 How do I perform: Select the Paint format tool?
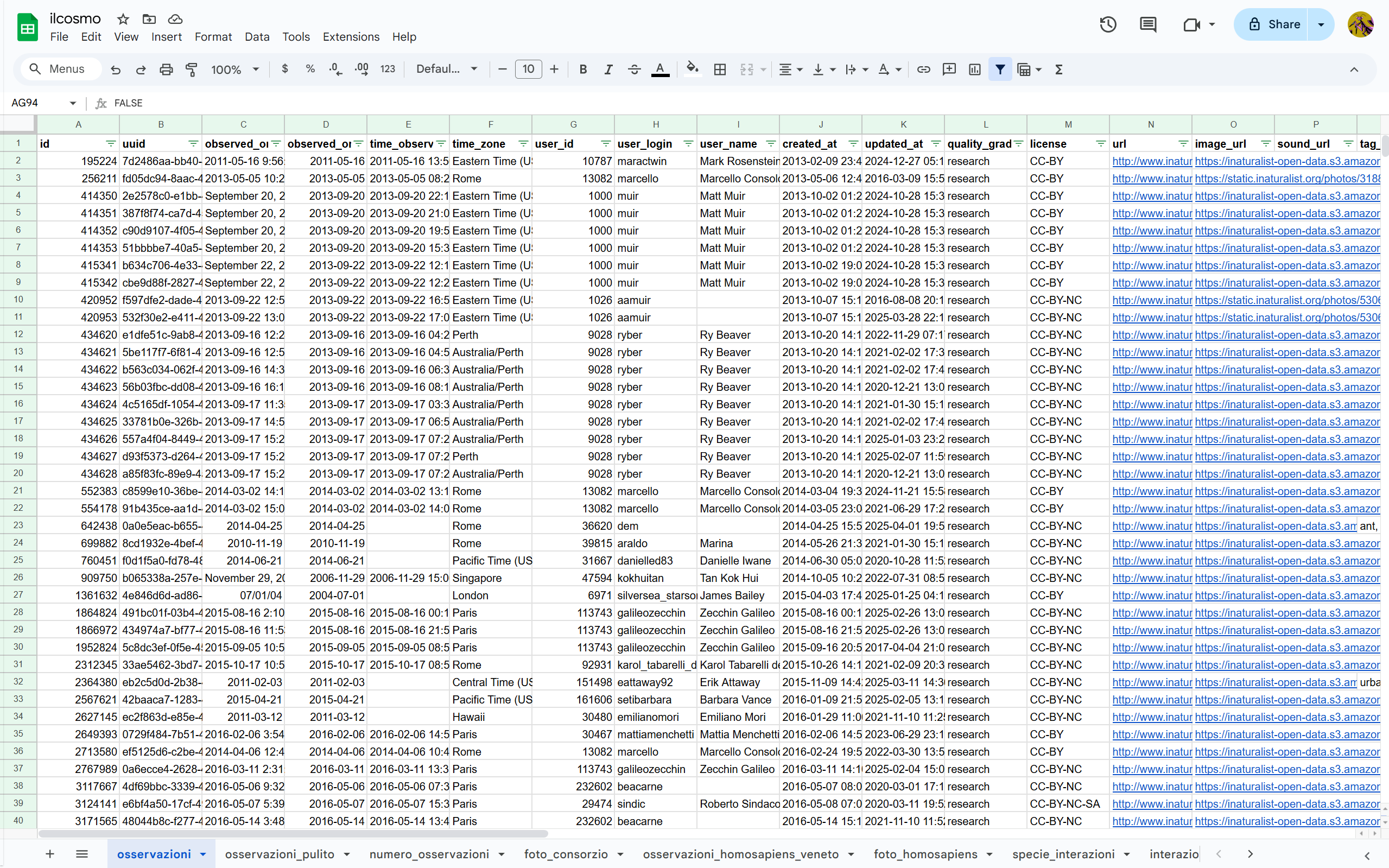(192, 69)
